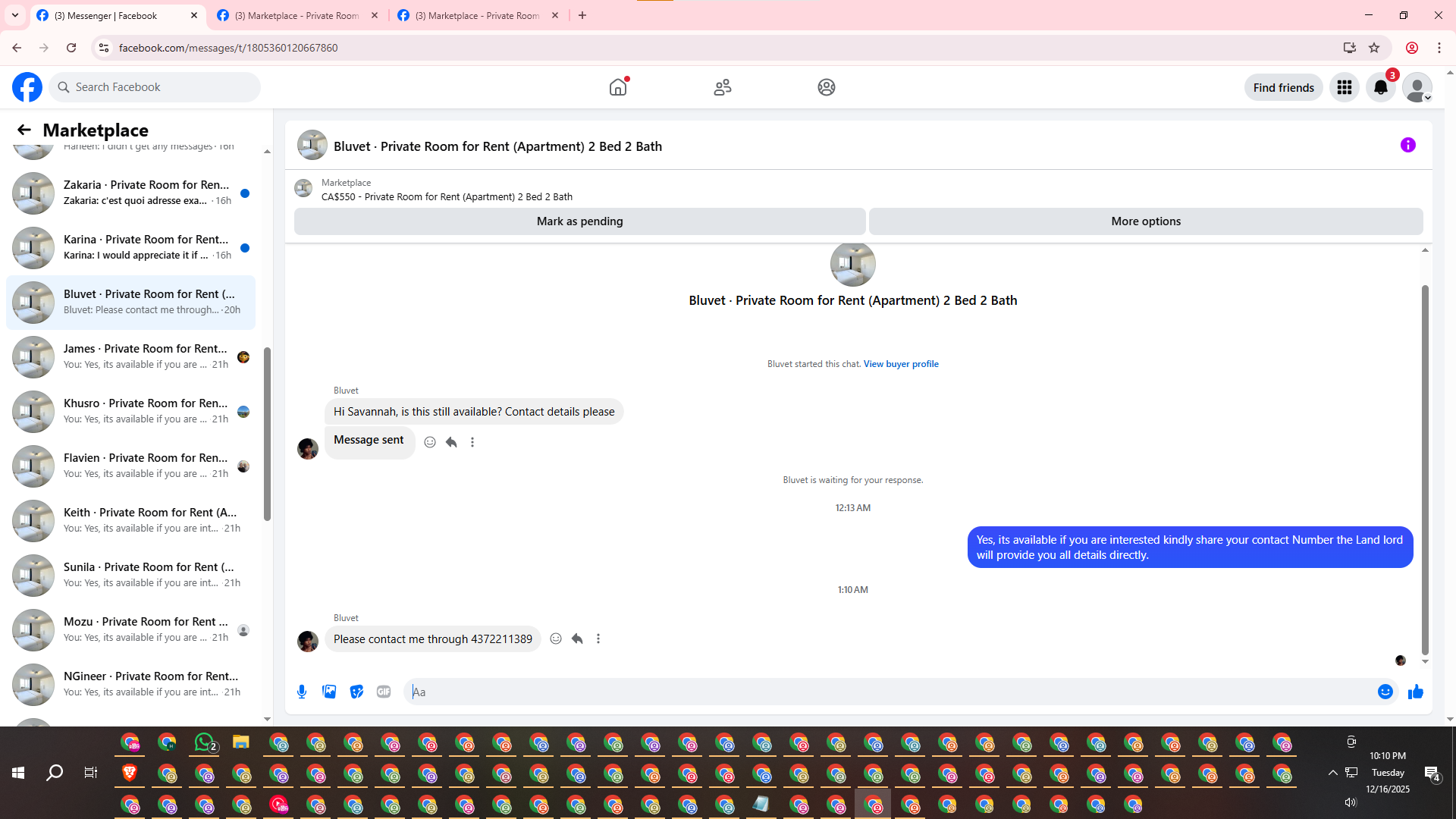Click the message text box
Viewport: 1456px width, 819px height.
[891, 692]
